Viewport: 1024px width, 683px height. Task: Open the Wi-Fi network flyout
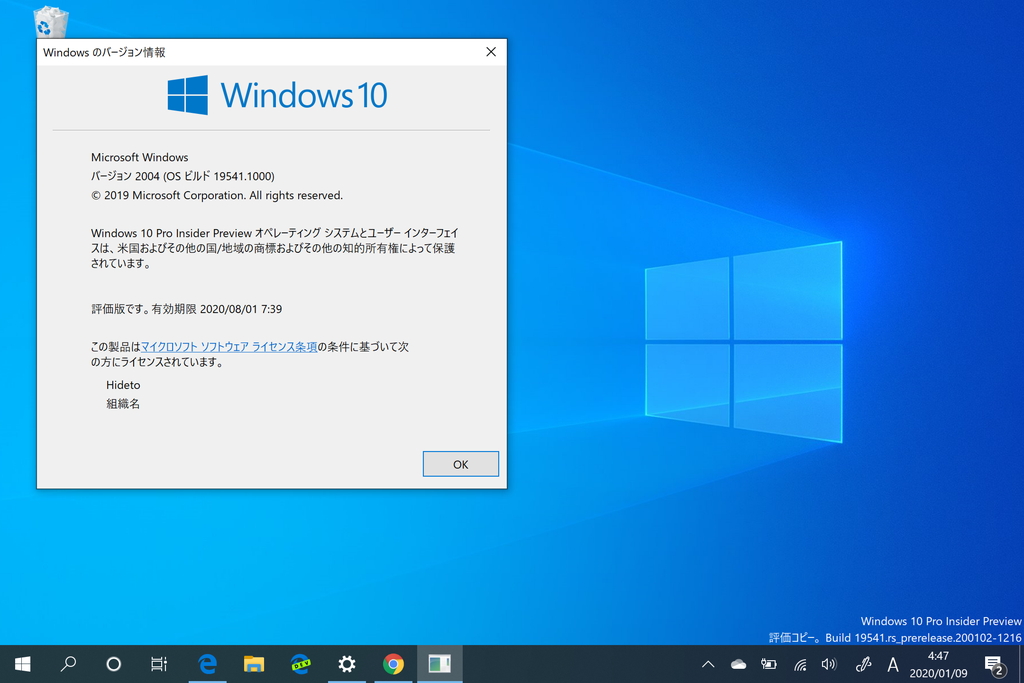click(x=799, y=664)
